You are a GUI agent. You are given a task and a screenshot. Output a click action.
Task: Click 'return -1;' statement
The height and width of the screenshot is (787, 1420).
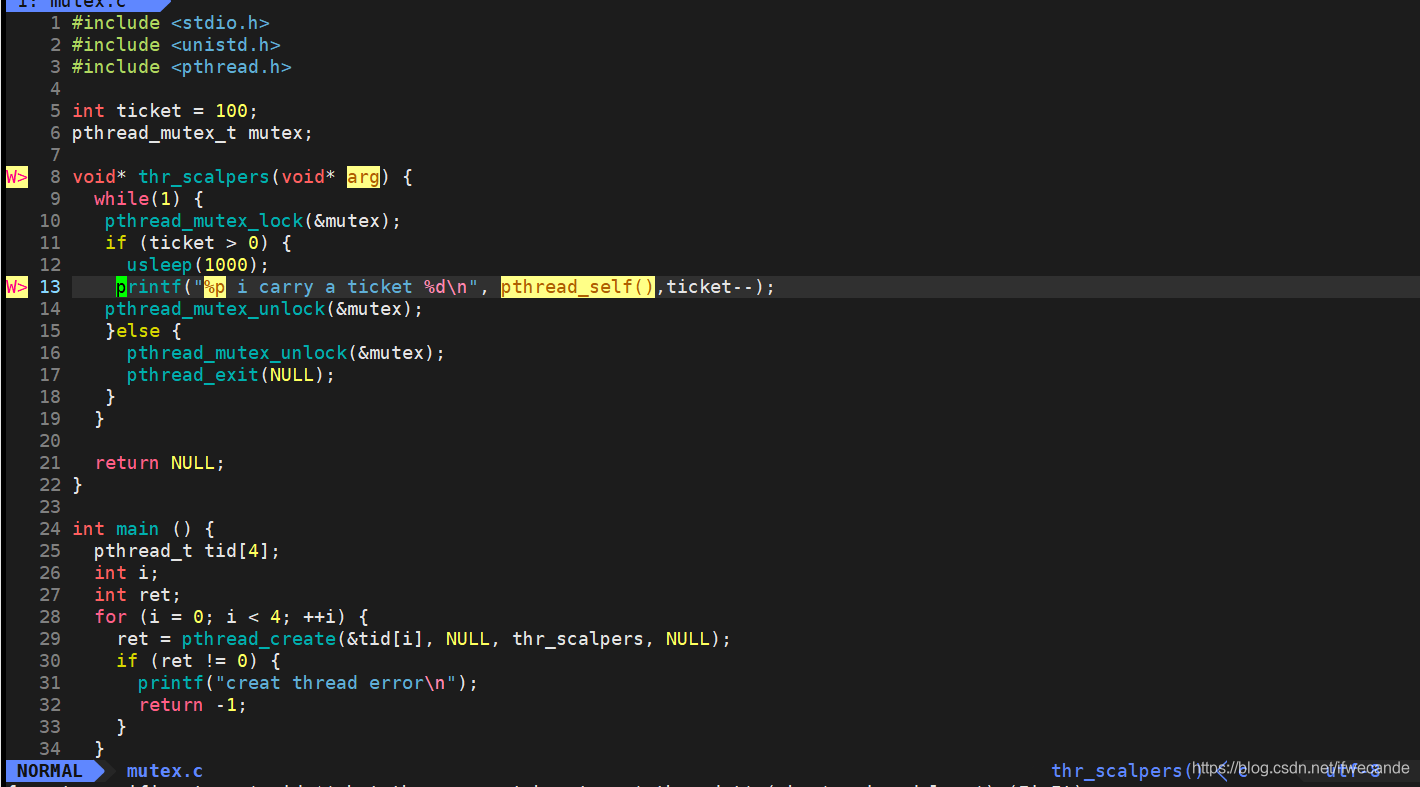[x=192, y=705]
